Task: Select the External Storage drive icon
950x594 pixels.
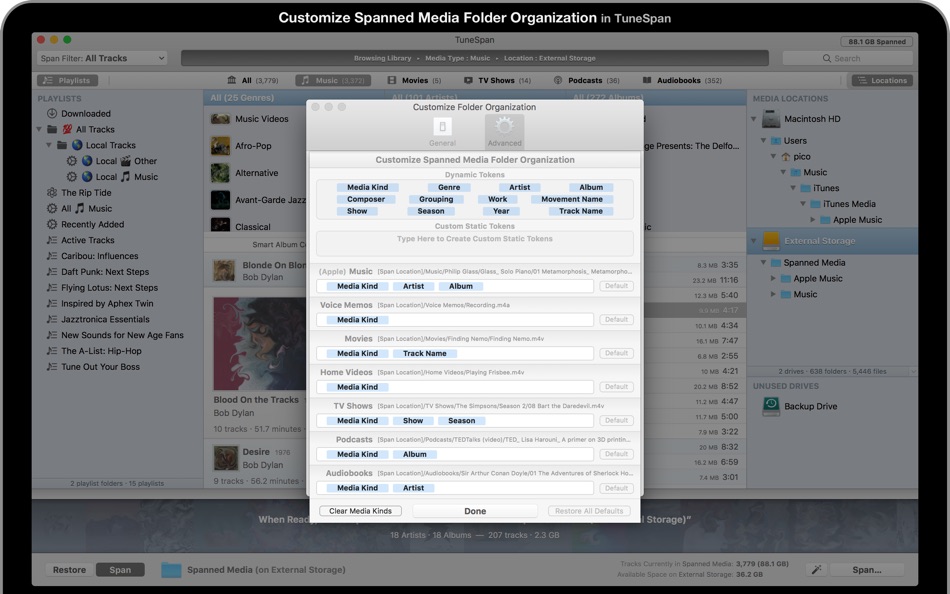Action: pyautogui.click(x=771, y=241)
